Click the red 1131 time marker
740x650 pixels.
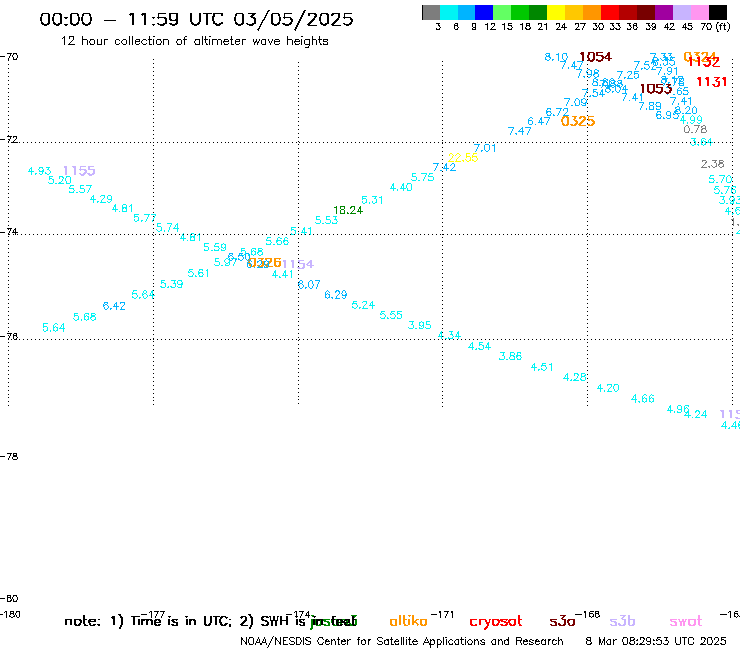(712, 82)
